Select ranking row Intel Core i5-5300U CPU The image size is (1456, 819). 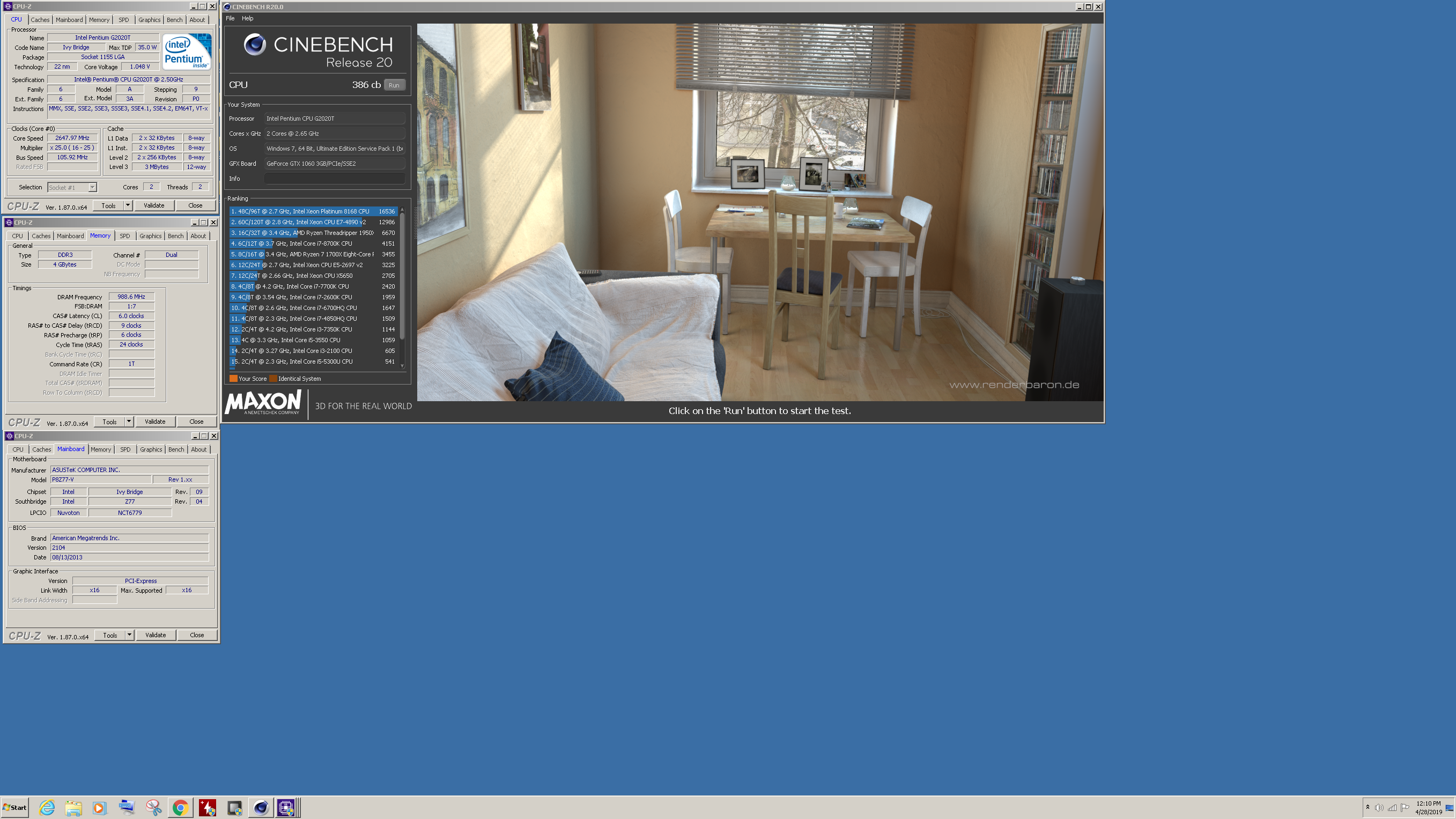[313, 361]
